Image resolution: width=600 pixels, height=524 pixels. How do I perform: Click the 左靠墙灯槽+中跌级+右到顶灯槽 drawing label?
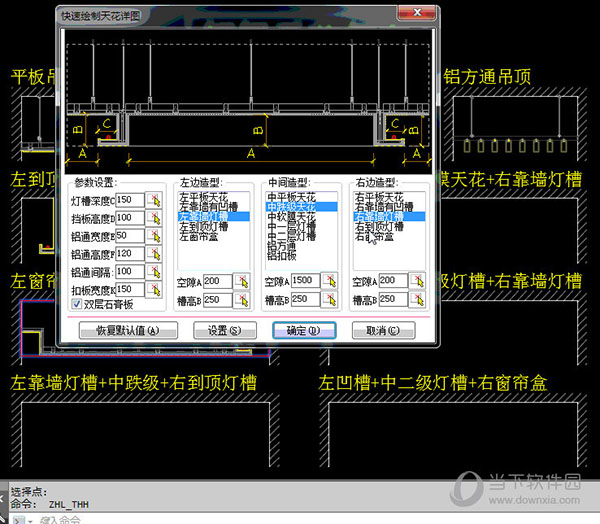[x=134, y=383]
